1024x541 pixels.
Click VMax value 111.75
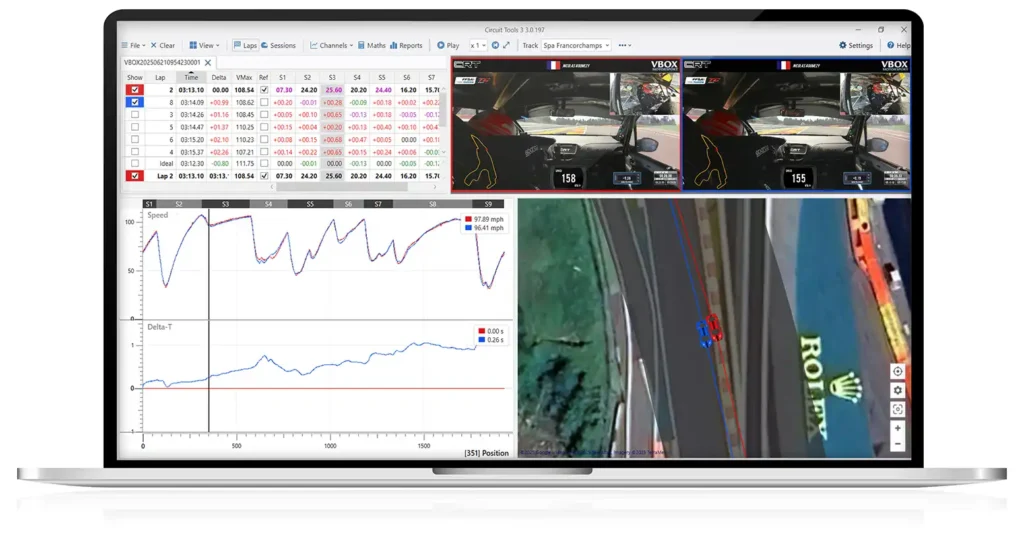point(244,163)
